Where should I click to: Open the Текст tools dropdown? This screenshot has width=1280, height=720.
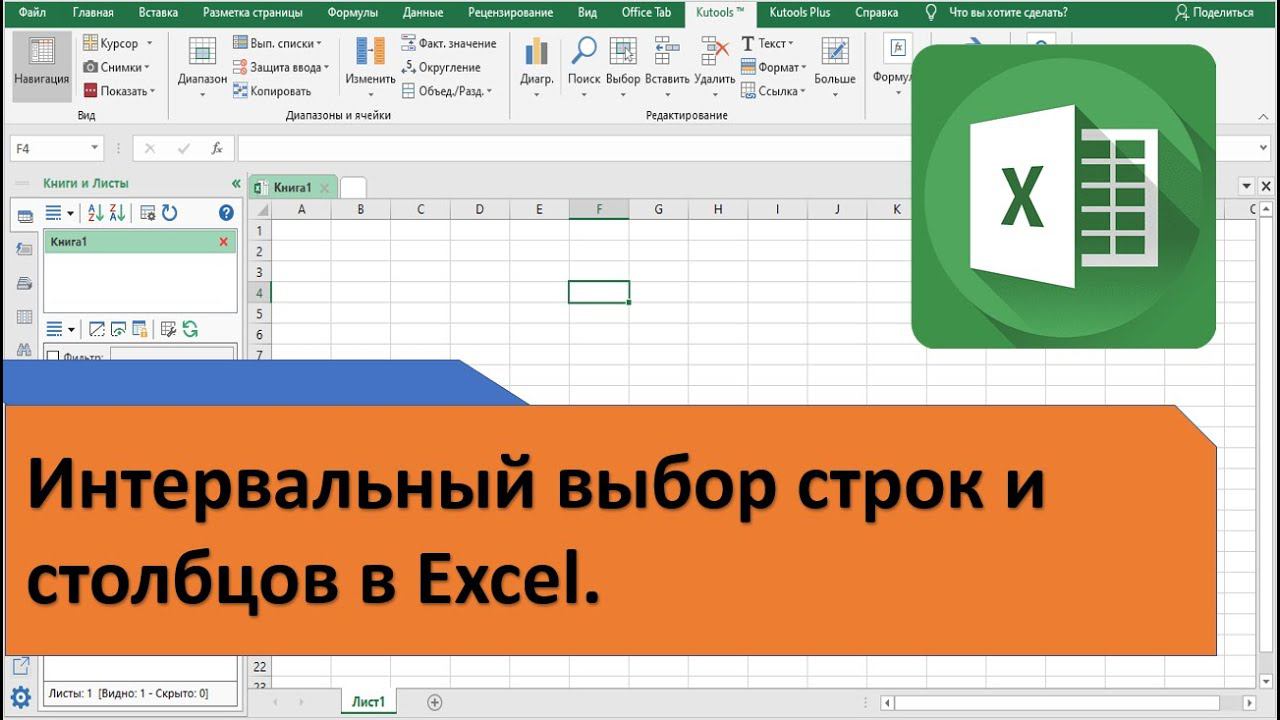coord(767,43)
